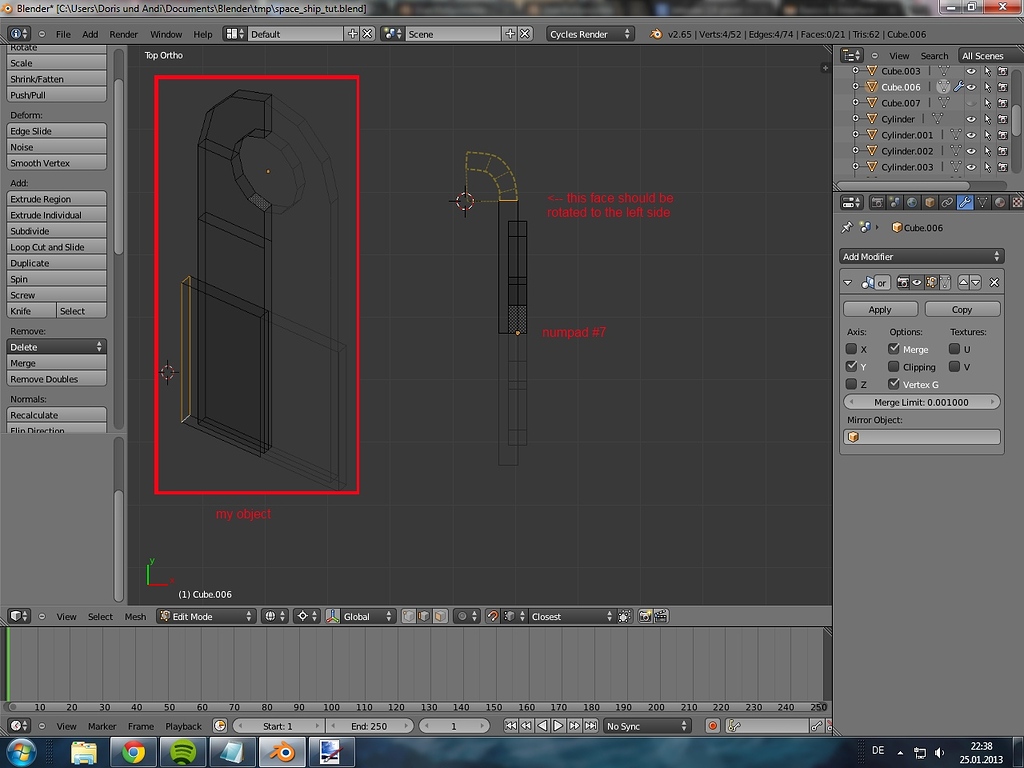Enable the Z axis checkbox in the mirror modifier
The height and width of the screenshot is (768, 1024).
tap(852, 384)
